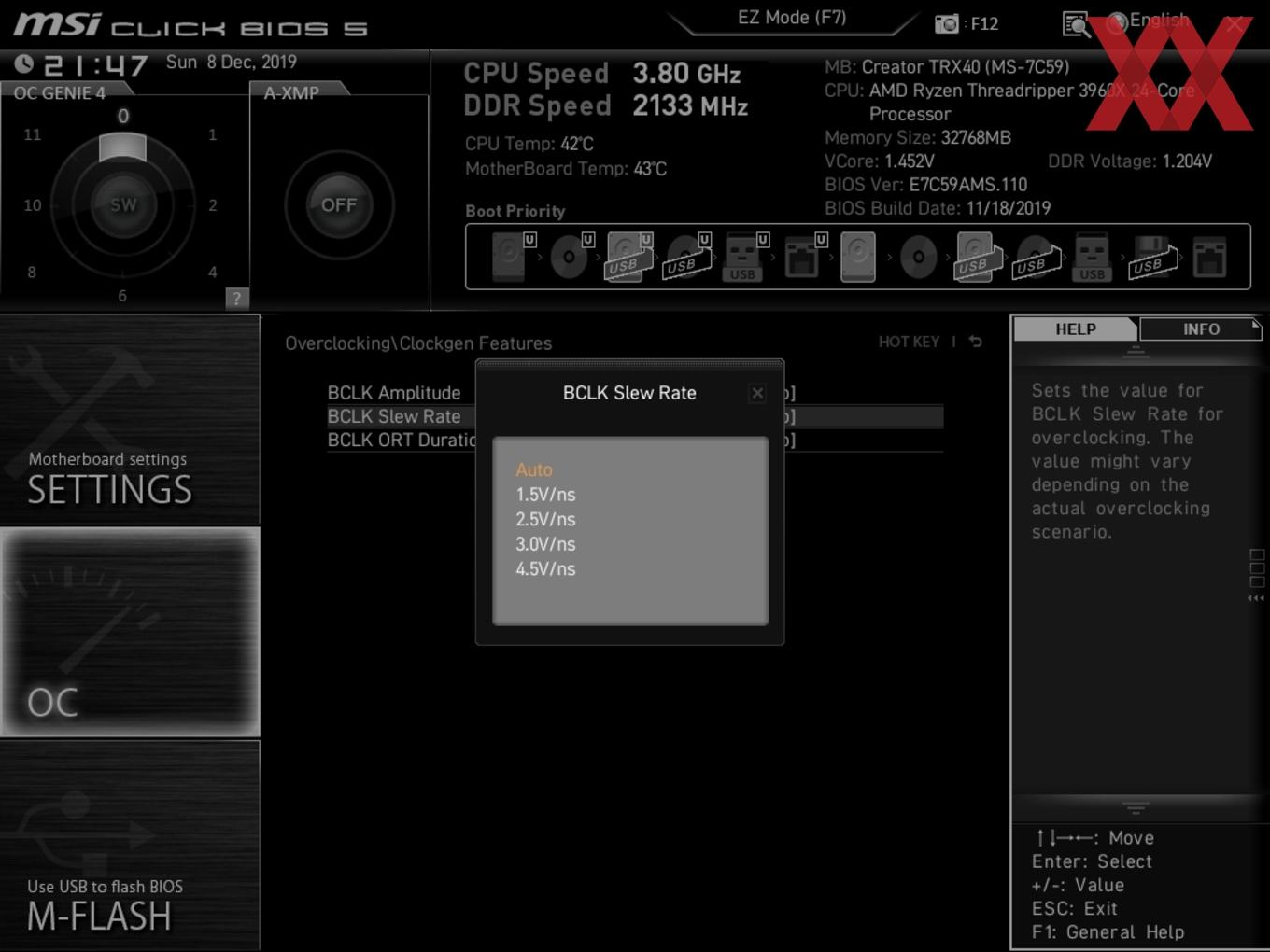Open M-FLASH to flash BIOS
Image resolution: width=1270 pixels, height=952 pixels.
coord(130,846)
